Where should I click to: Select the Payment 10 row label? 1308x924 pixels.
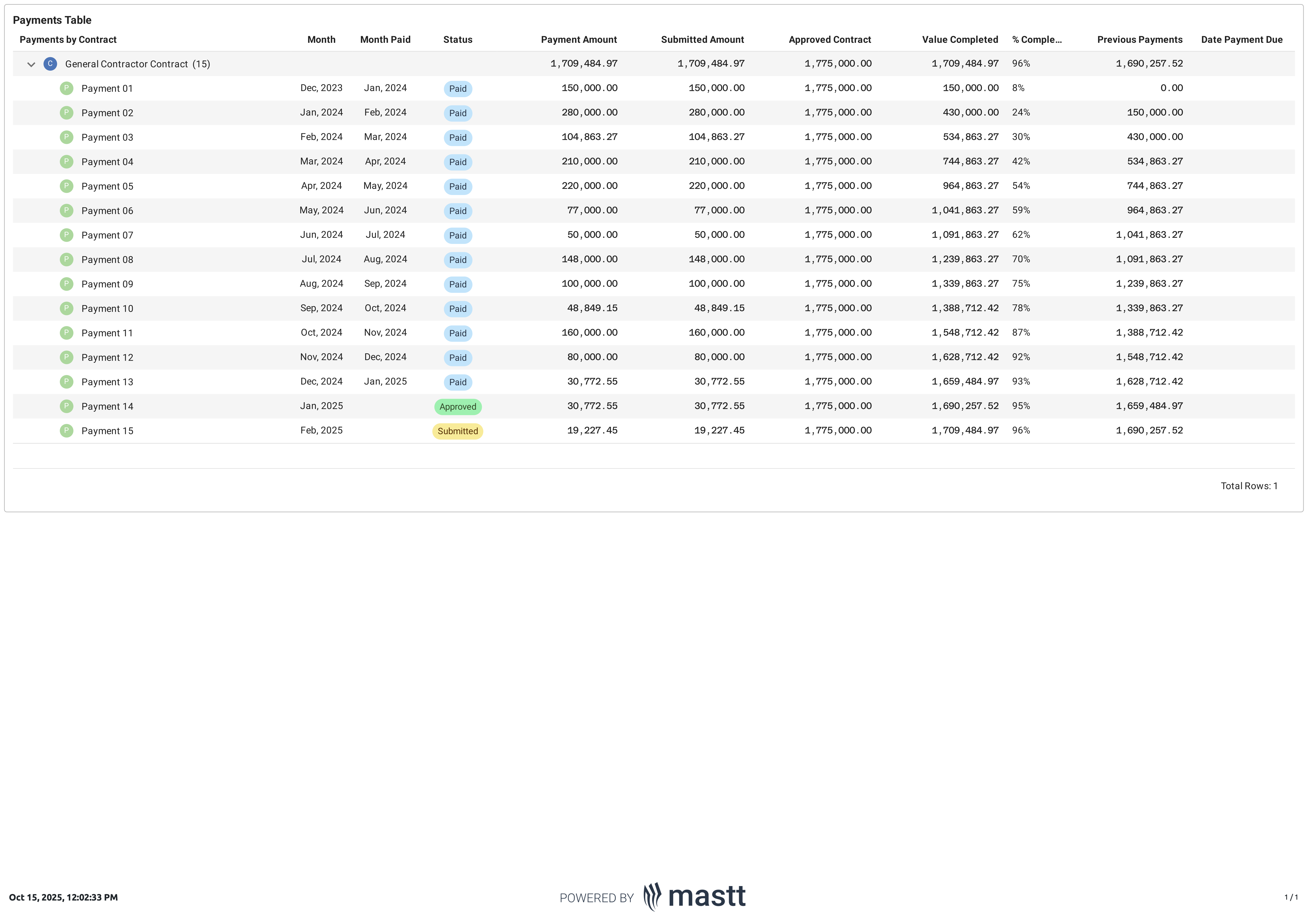coord(107,309)
